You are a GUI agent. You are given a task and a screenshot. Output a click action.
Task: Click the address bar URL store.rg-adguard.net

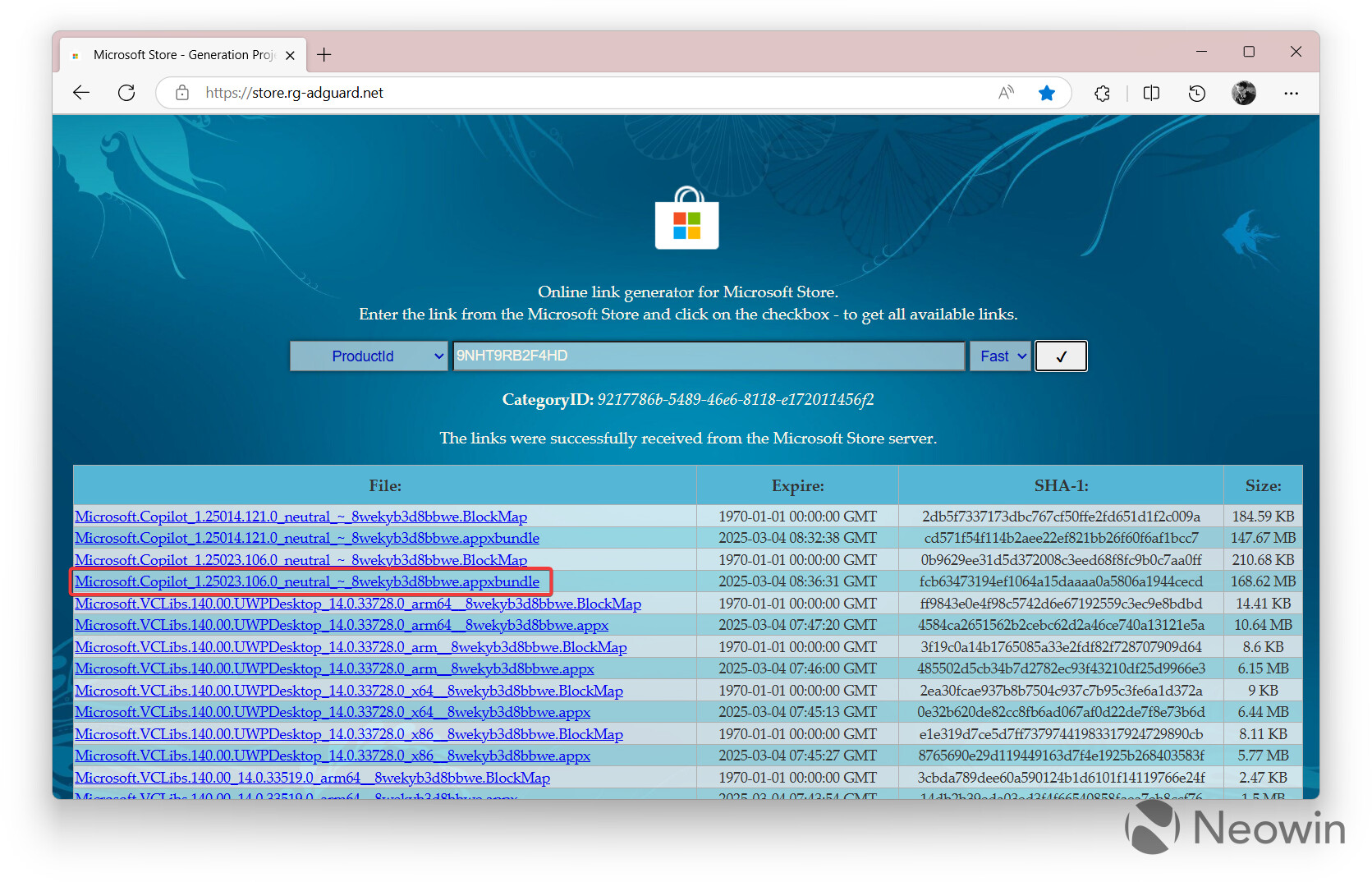295,93
